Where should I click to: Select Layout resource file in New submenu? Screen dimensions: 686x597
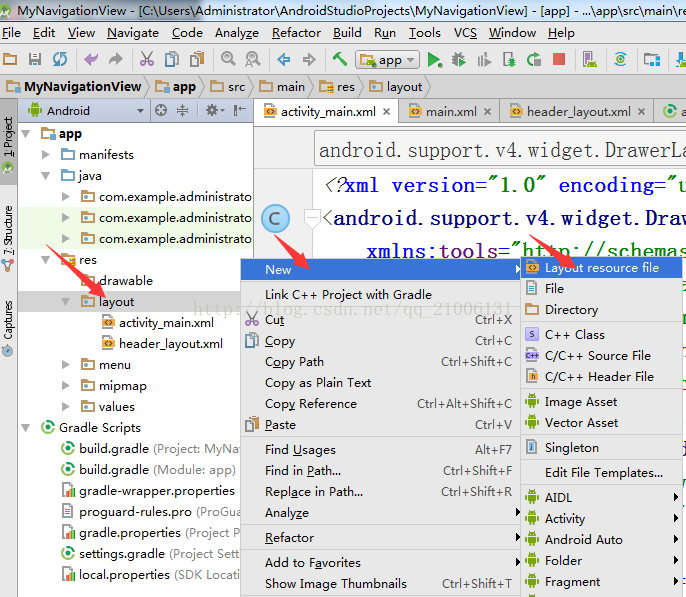click(602, 268)
